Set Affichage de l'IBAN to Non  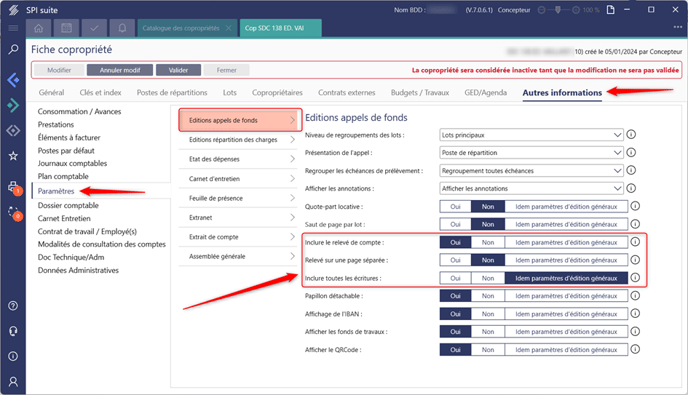(x=488, y=314)
